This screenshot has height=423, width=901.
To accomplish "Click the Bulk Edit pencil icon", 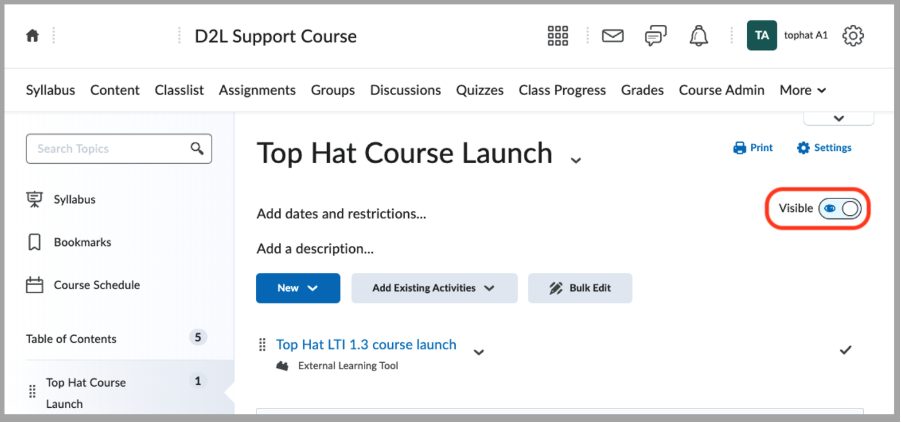I will [555, 288].
